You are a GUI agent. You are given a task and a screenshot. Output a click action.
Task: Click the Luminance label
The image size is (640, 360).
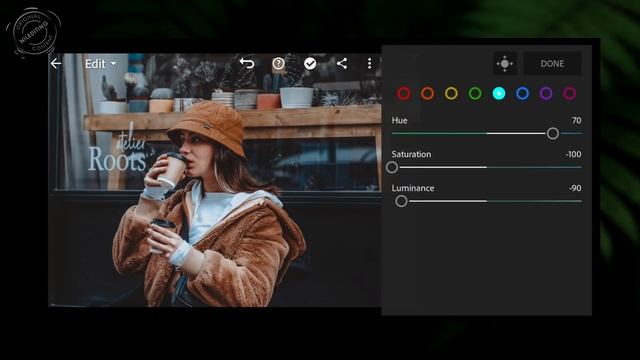(x=413, y=188)
